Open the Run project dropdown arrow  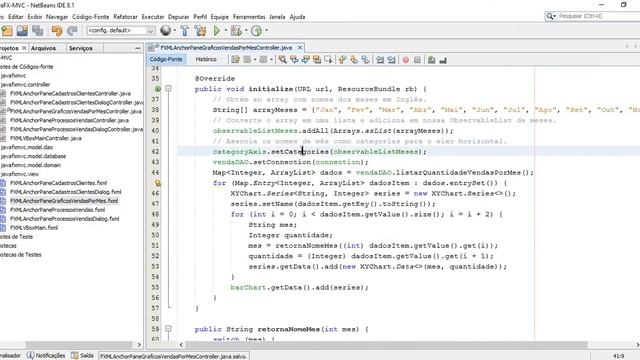point(225,31)
